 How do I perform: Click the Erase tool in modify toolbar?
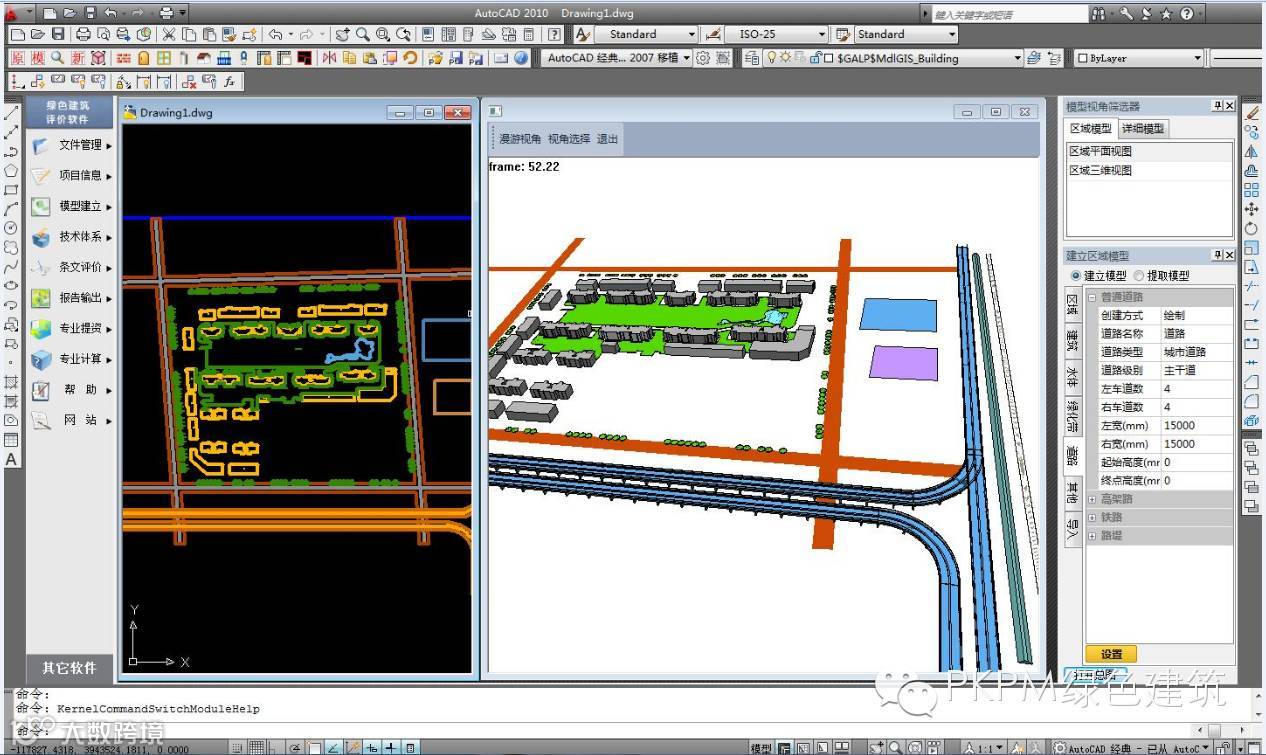click(x=1251, y=113)
